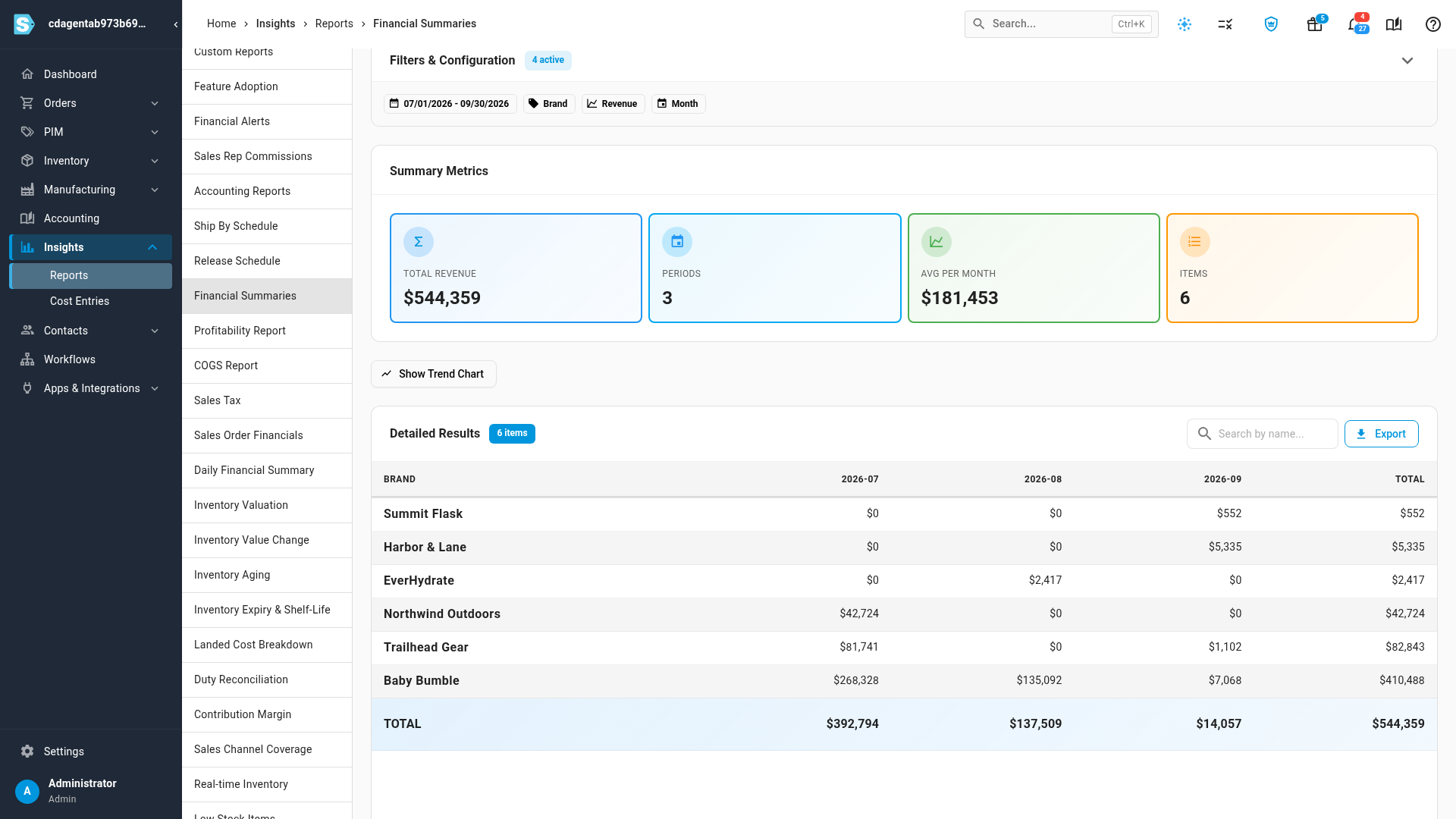Click the Periods calendar icon

pyautogui.click(x=677, y=242)
